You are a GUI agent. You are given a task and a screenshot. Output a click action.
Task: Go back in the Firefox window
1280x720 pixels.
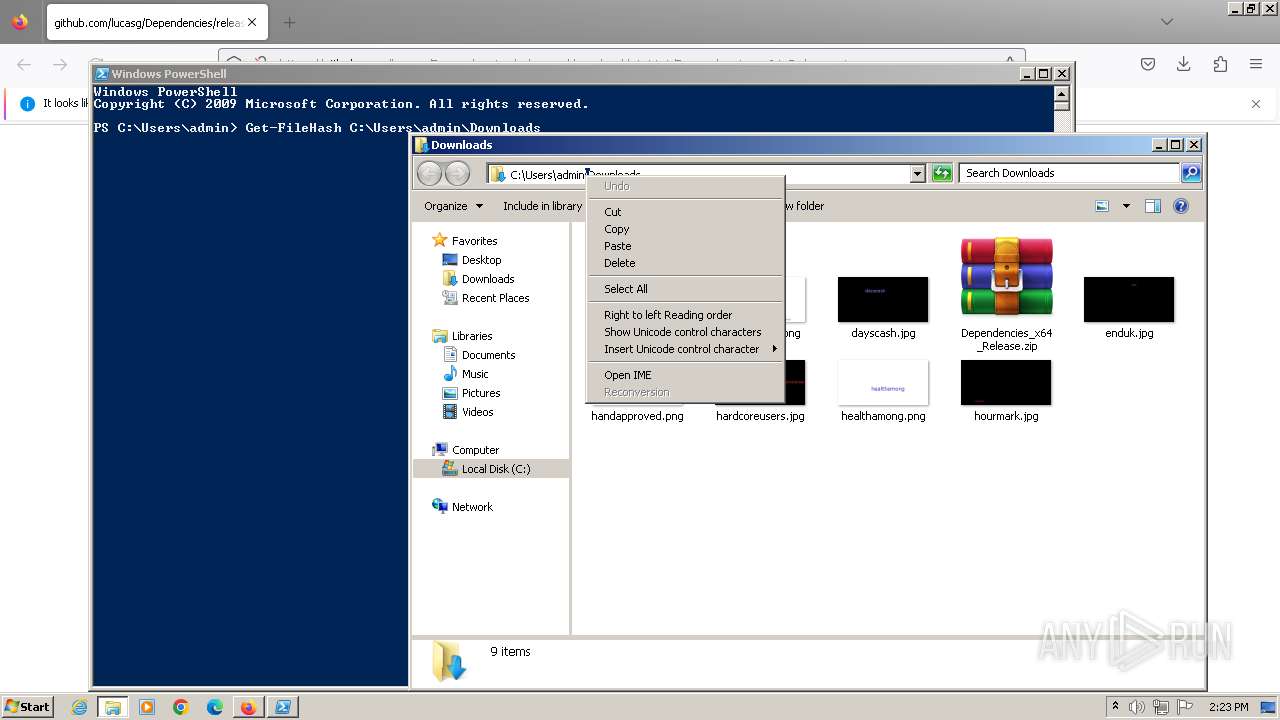[24, 64]
